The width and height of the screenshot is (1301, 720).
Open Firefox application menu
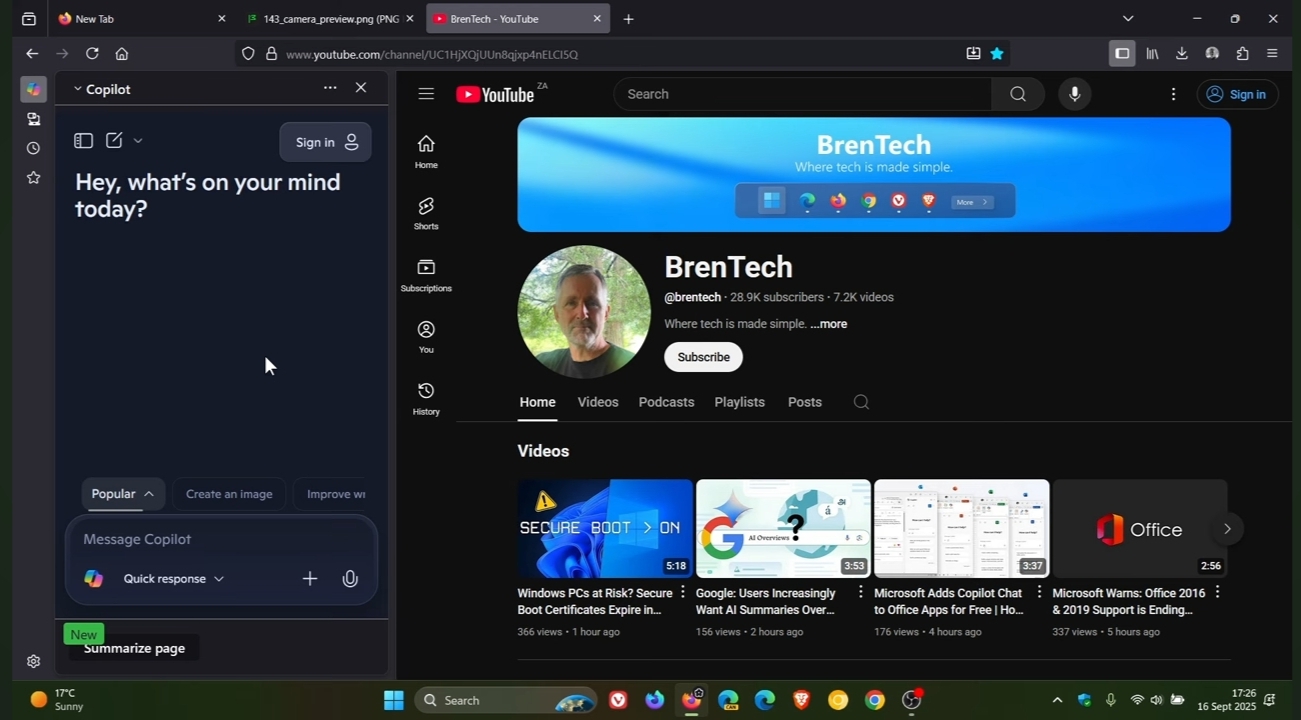pyautogui.click(x=1272, y=54)
